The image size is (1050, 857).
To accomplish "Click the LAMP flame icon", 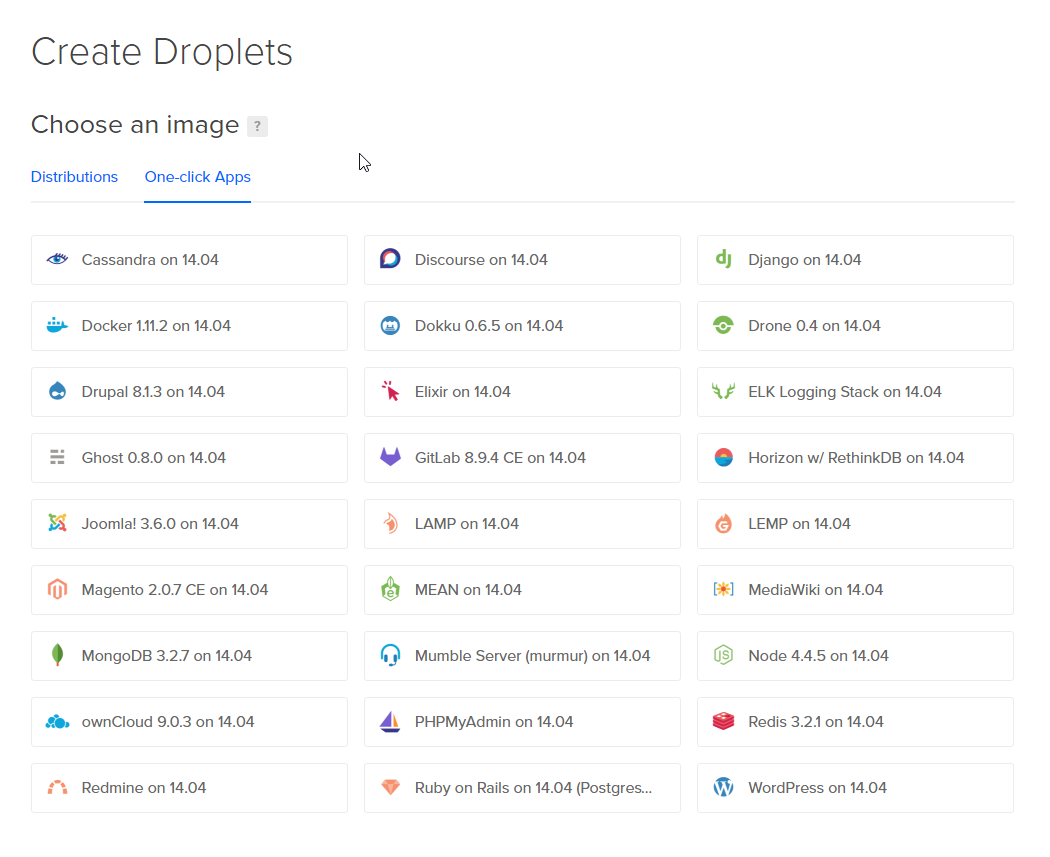I will click(390, 523).
